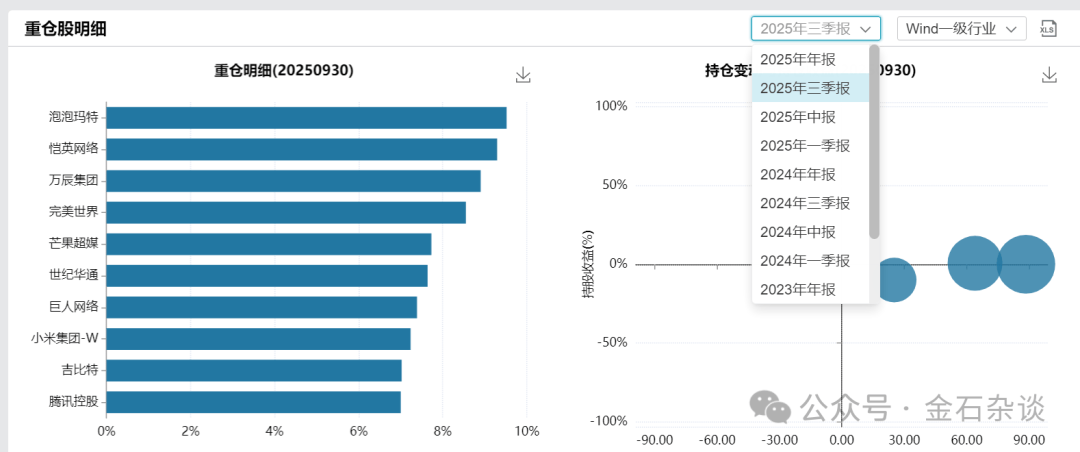Download the 重仓明细 bar chart
This screenshot has width=1080, height=452.
523,75
